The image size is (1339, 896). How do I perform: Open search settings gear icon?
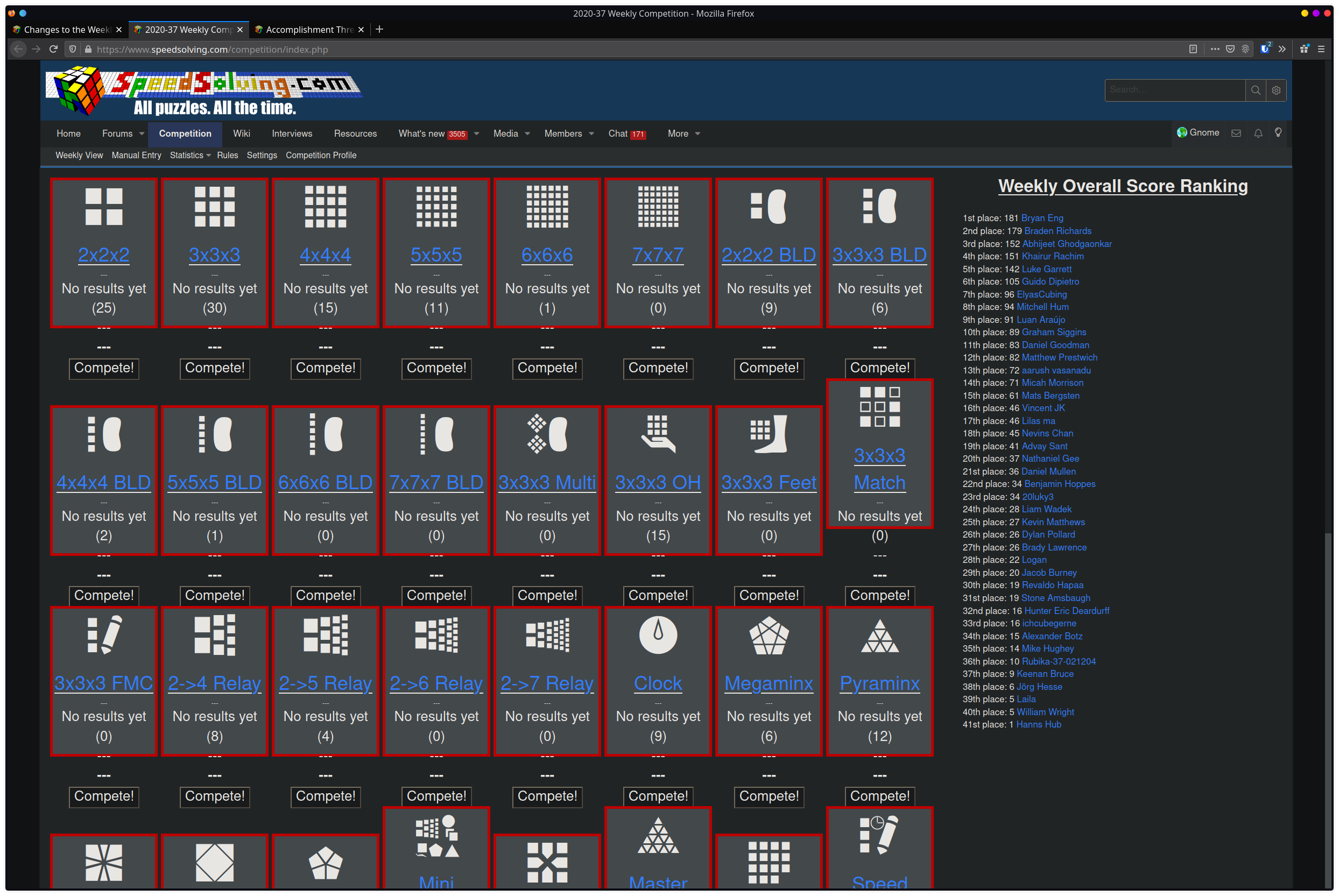[x=1275, y=90]
